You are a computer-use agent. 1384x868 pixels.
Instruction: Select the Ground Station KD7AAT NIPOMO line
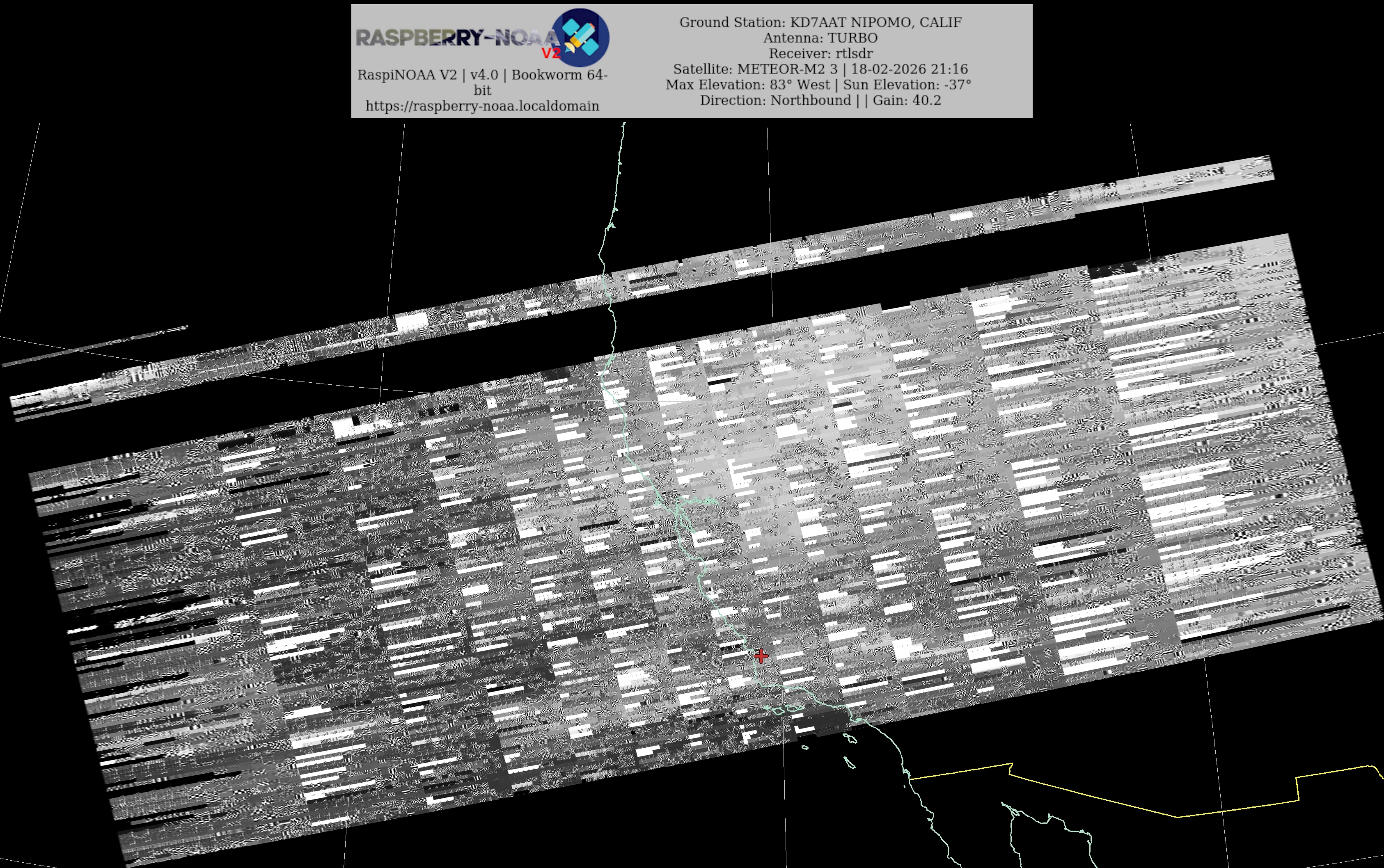[820, 23]
